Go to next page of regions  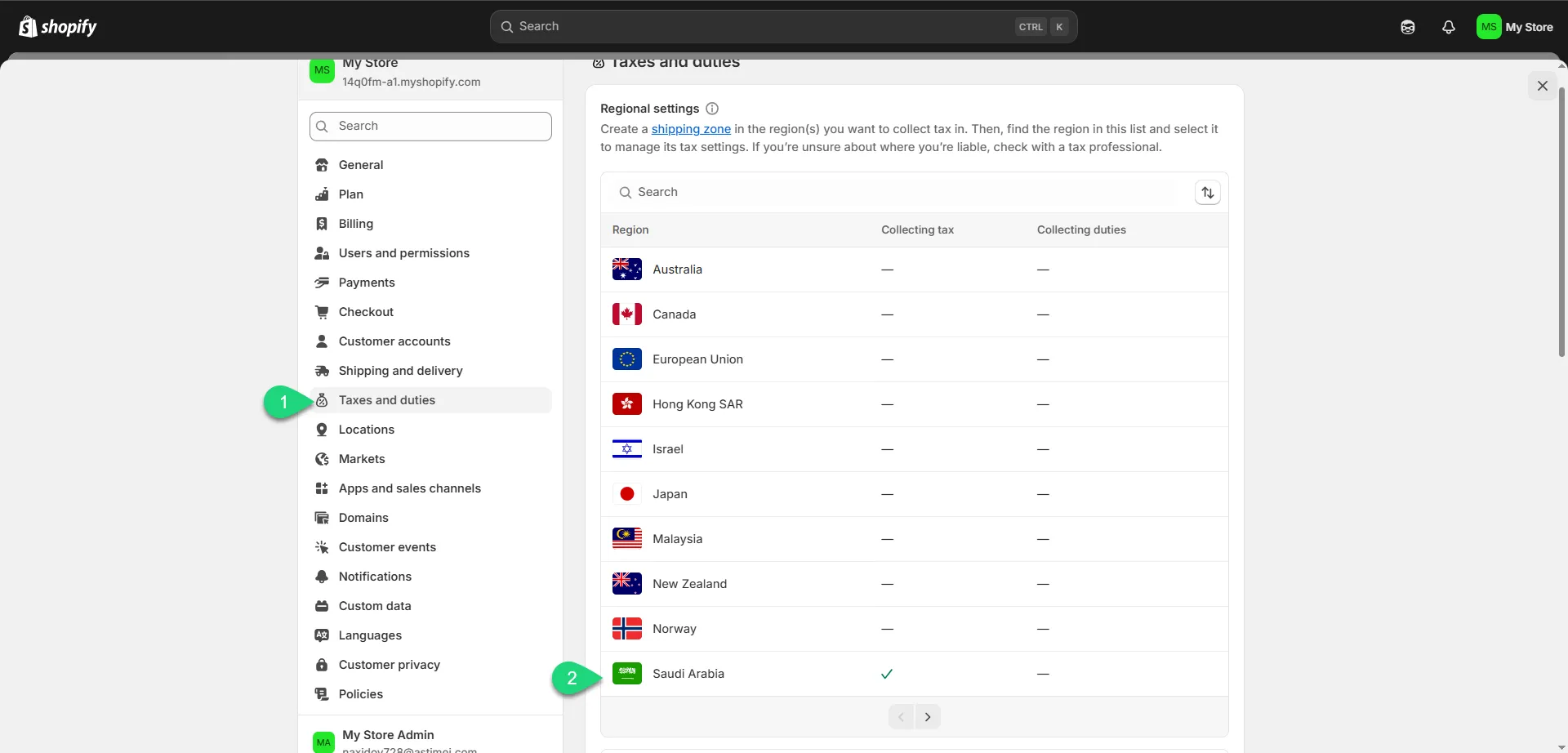coord(928,717)
